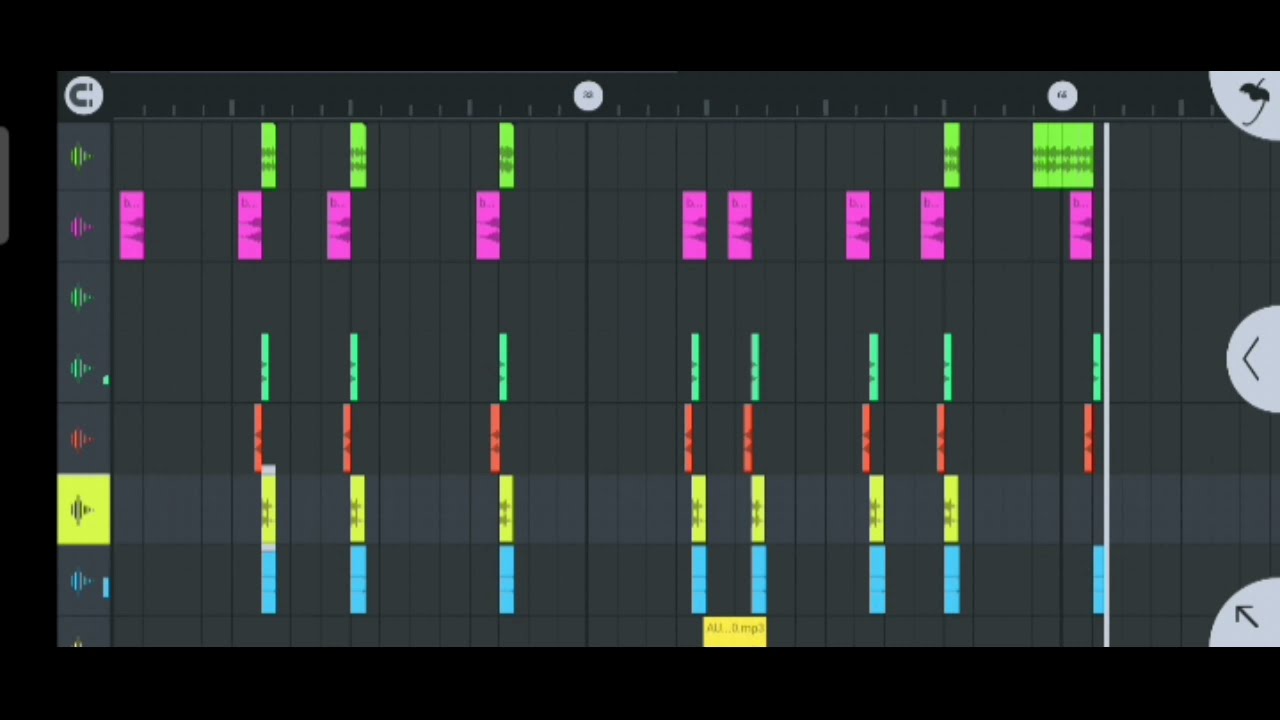
Task: Select the wide lime green audio clip
Action: point(1063,156)
